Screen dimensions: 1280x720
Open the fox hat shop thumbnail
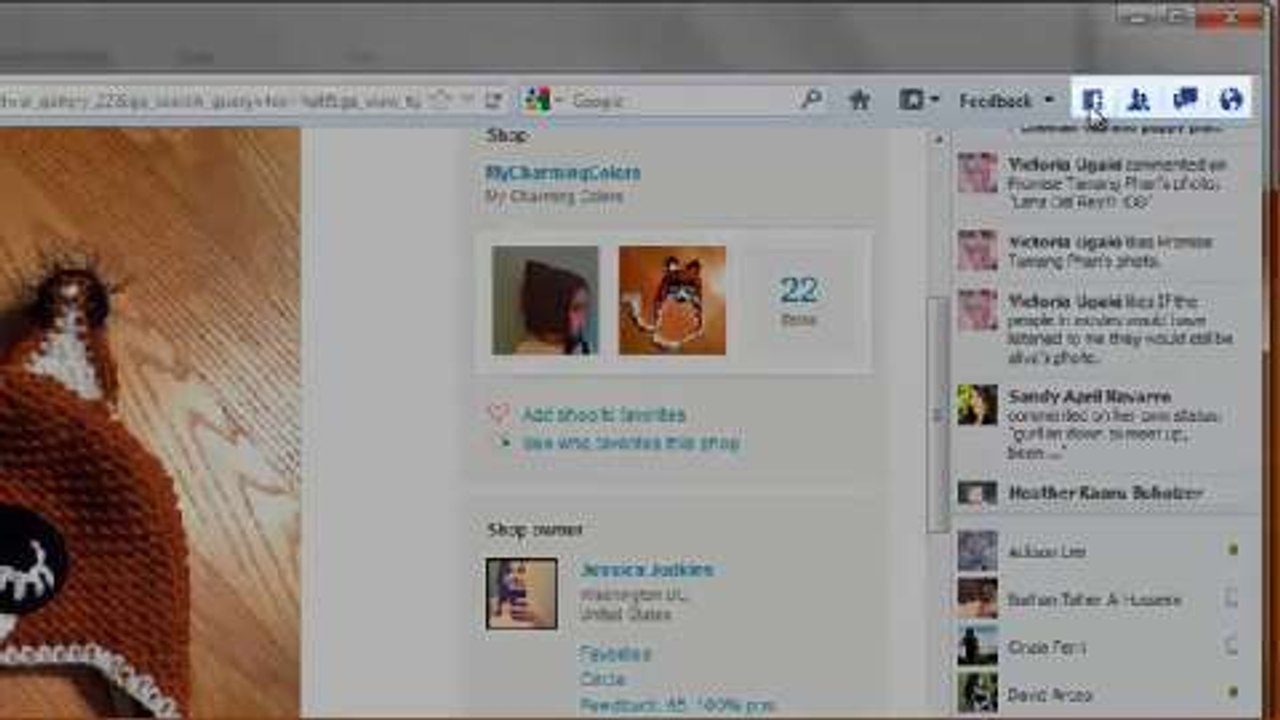(x=672, y=300)
